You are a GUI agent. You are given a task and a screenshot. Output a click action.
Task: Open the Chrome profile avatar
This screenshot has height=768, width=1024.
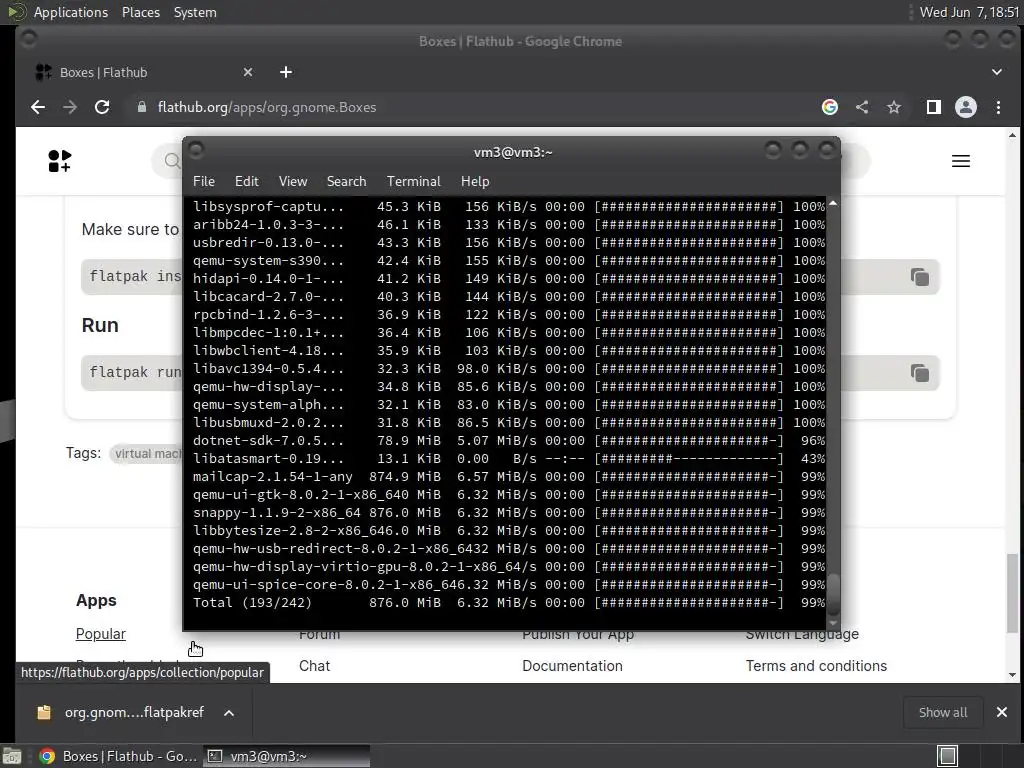[966, 107]
